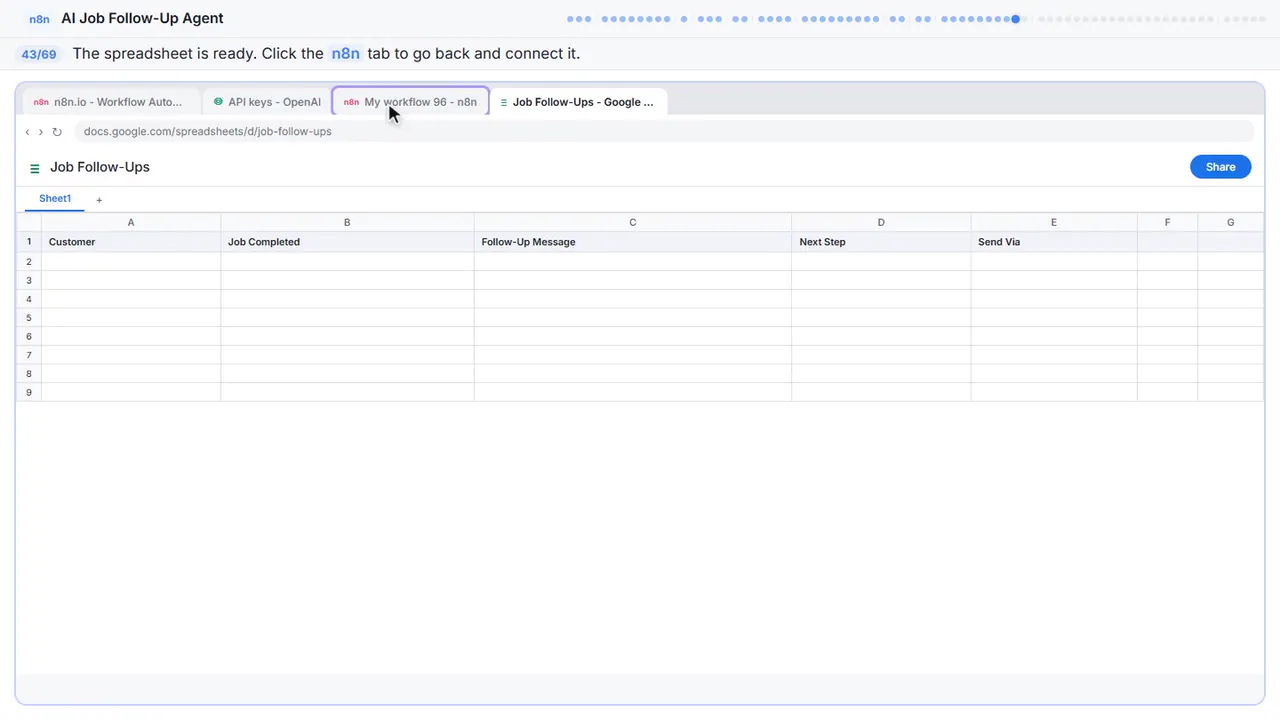
Task: Click the browser back arrow
Action: click(27, 132)
